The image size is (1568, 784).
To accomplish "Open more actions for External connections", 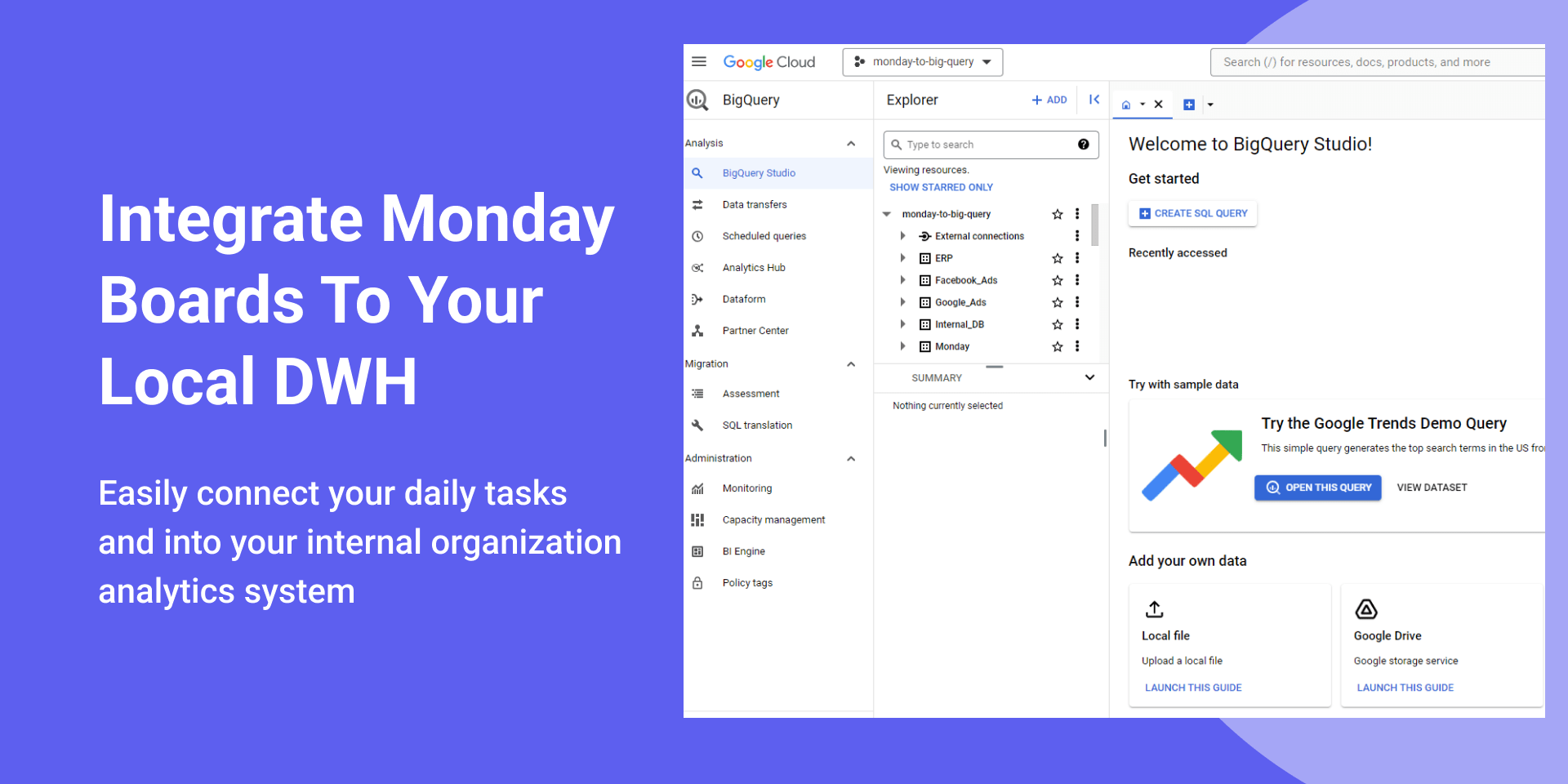I will (x=1077, y=236).
